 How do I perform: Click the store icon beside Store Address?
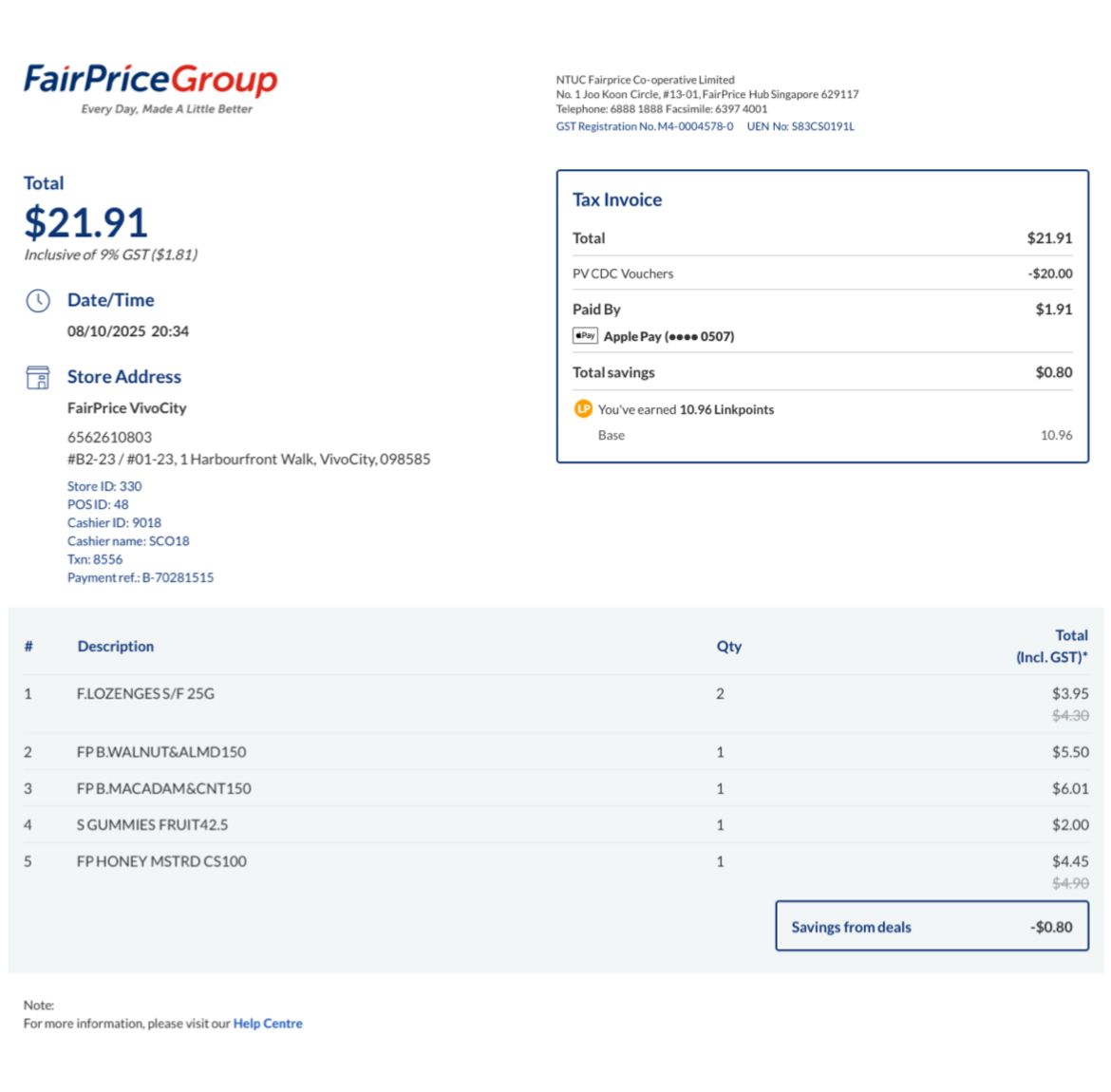coord(38,377)
